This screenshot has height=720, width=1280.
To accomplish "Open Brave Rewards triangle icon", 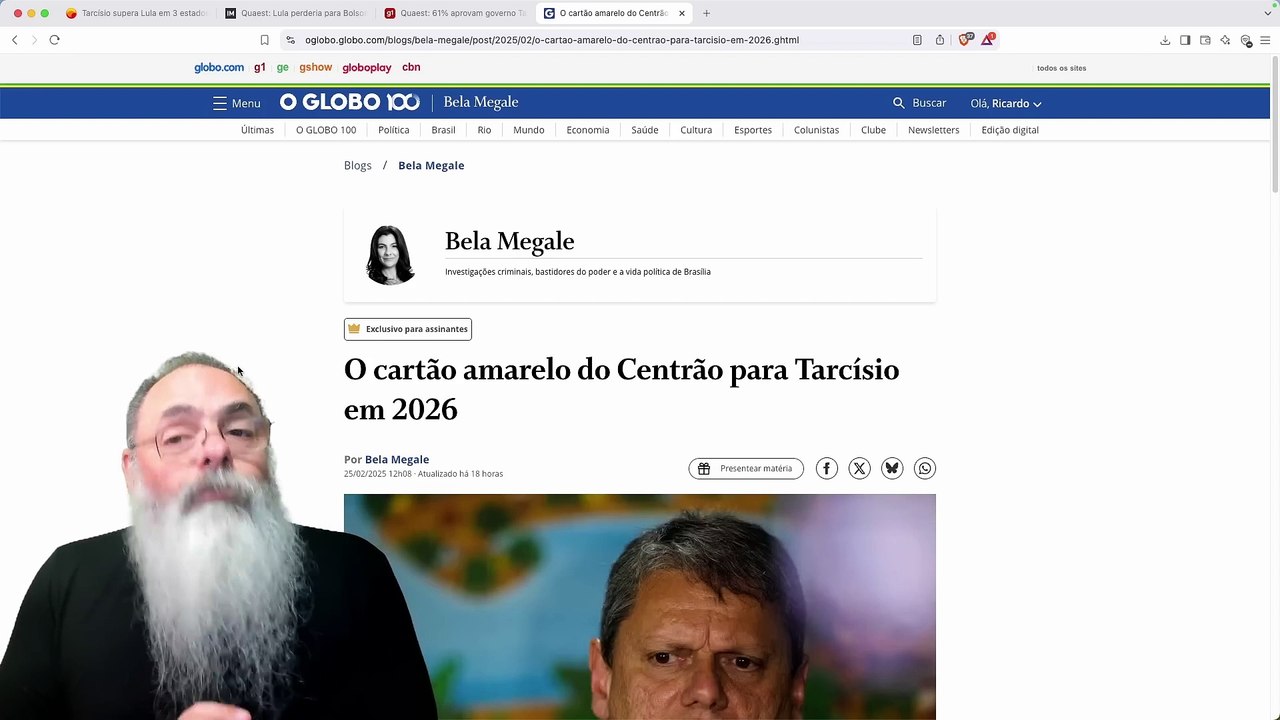I will (988, 39).
